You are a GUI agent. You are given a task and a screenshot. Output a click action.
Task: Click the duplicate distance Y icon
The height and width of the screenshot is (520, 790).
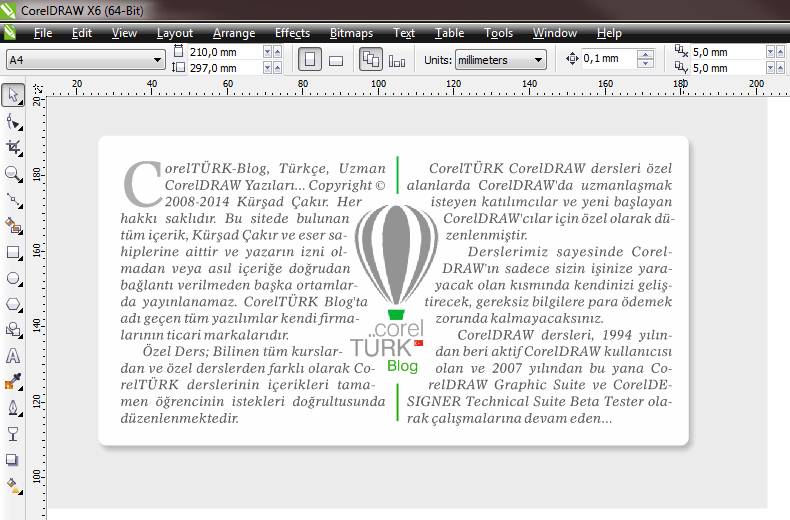681,67
